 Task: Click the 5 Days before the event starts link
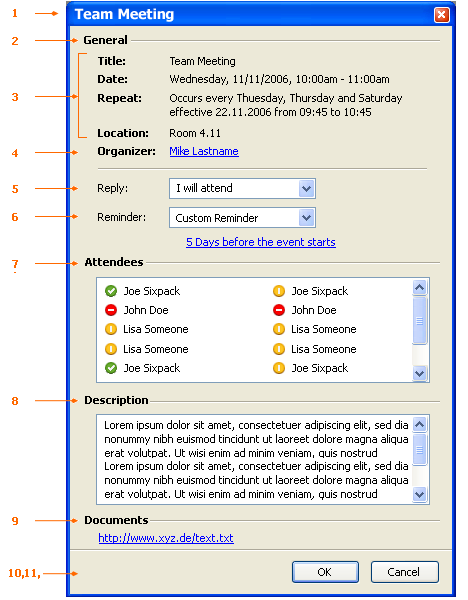(x=261, y=242)
